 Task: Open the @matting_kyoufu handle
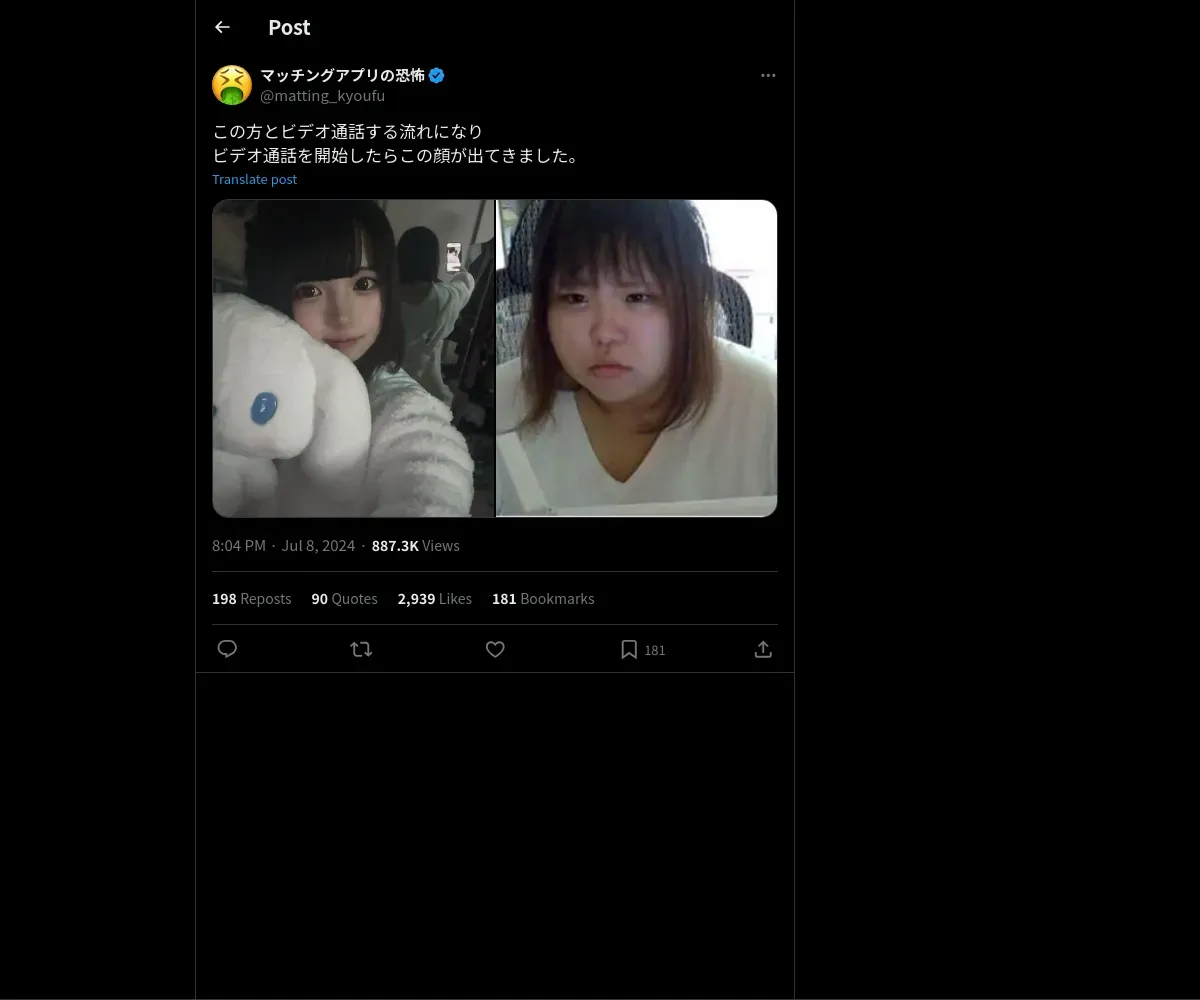click(322, 96)
